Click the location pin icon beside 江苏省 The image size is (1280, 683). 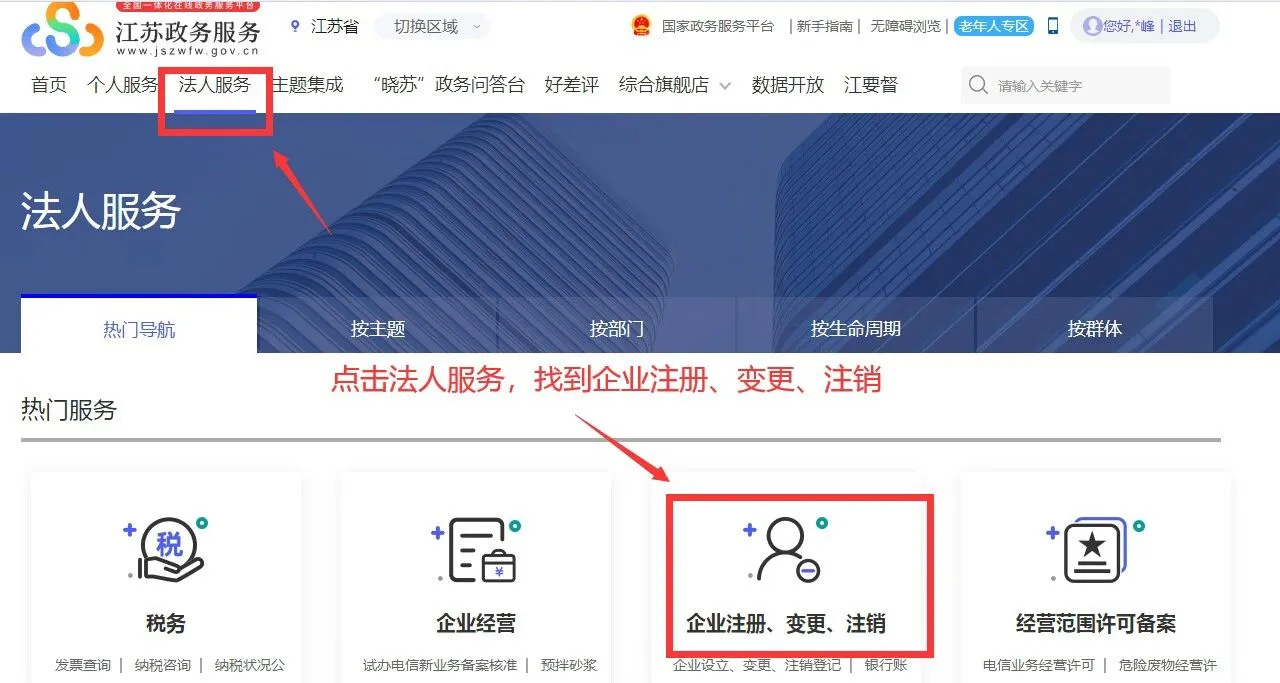tap(295, 26)
